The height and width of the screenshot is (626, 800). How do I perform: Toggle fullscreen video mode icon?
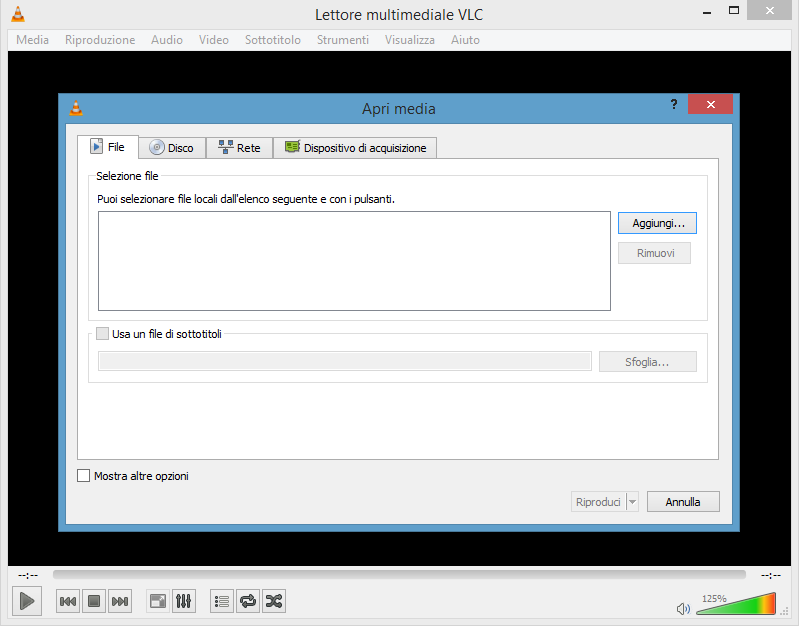pyautogui.click(x=158, y=601)
